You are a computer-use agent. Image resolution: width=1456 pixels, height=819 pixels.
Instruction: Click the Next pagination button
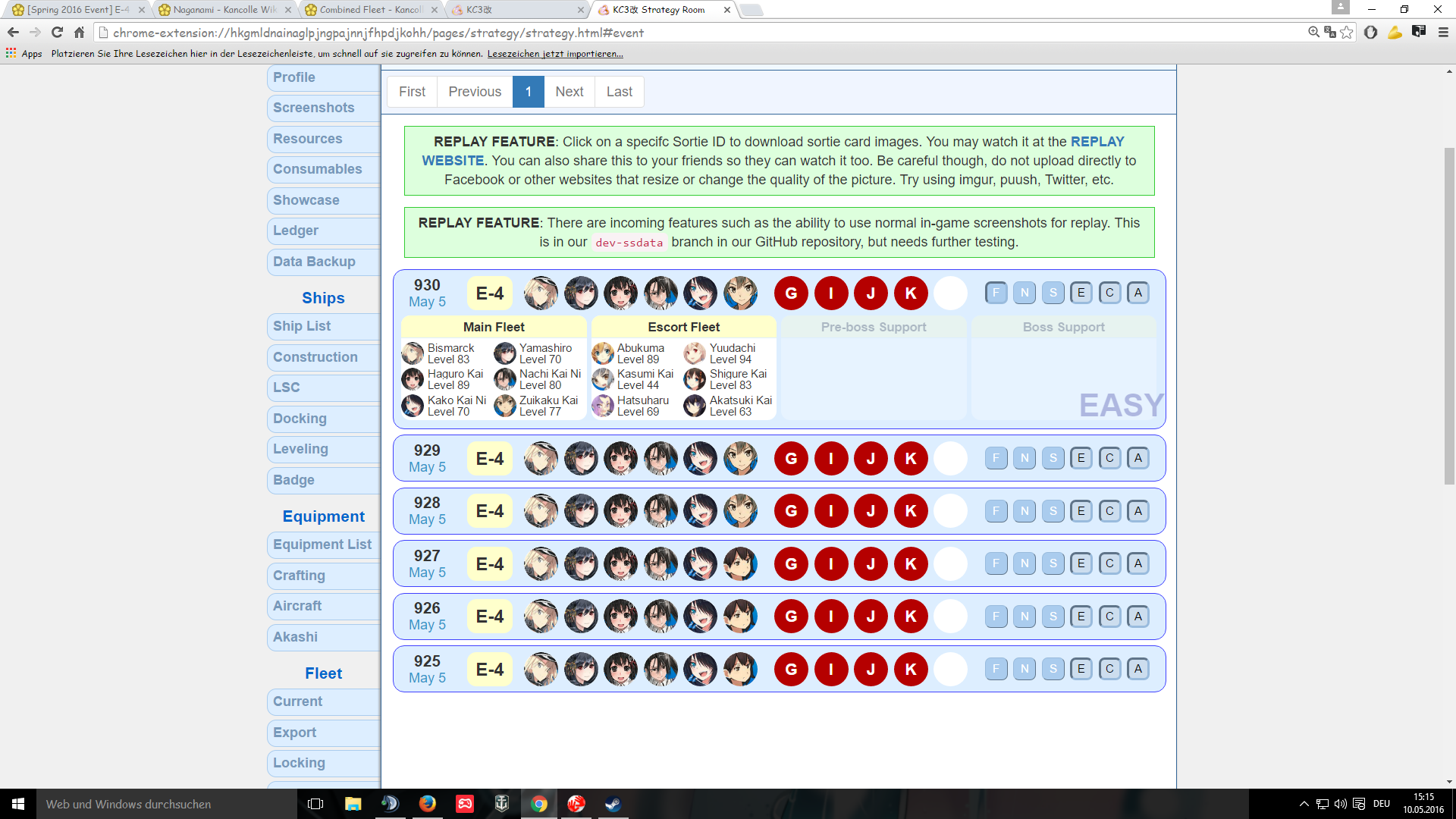click(570, 92)
